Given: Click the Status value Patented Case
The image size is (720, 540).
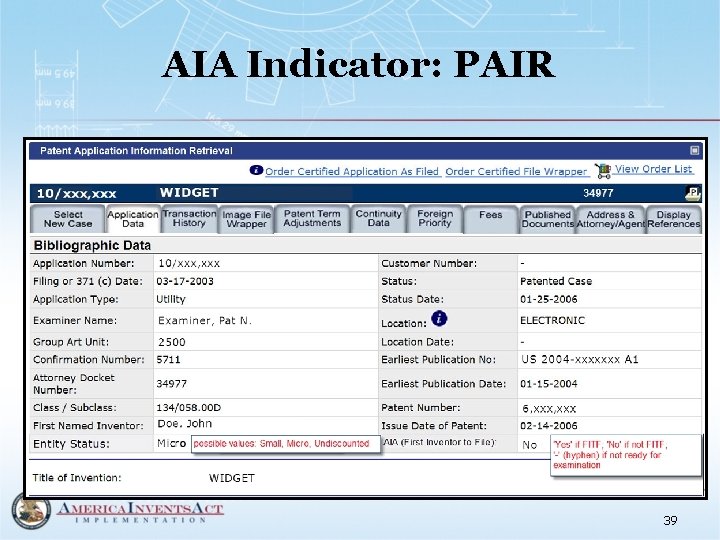Looking at the screenshot, I should pos(556,281).
